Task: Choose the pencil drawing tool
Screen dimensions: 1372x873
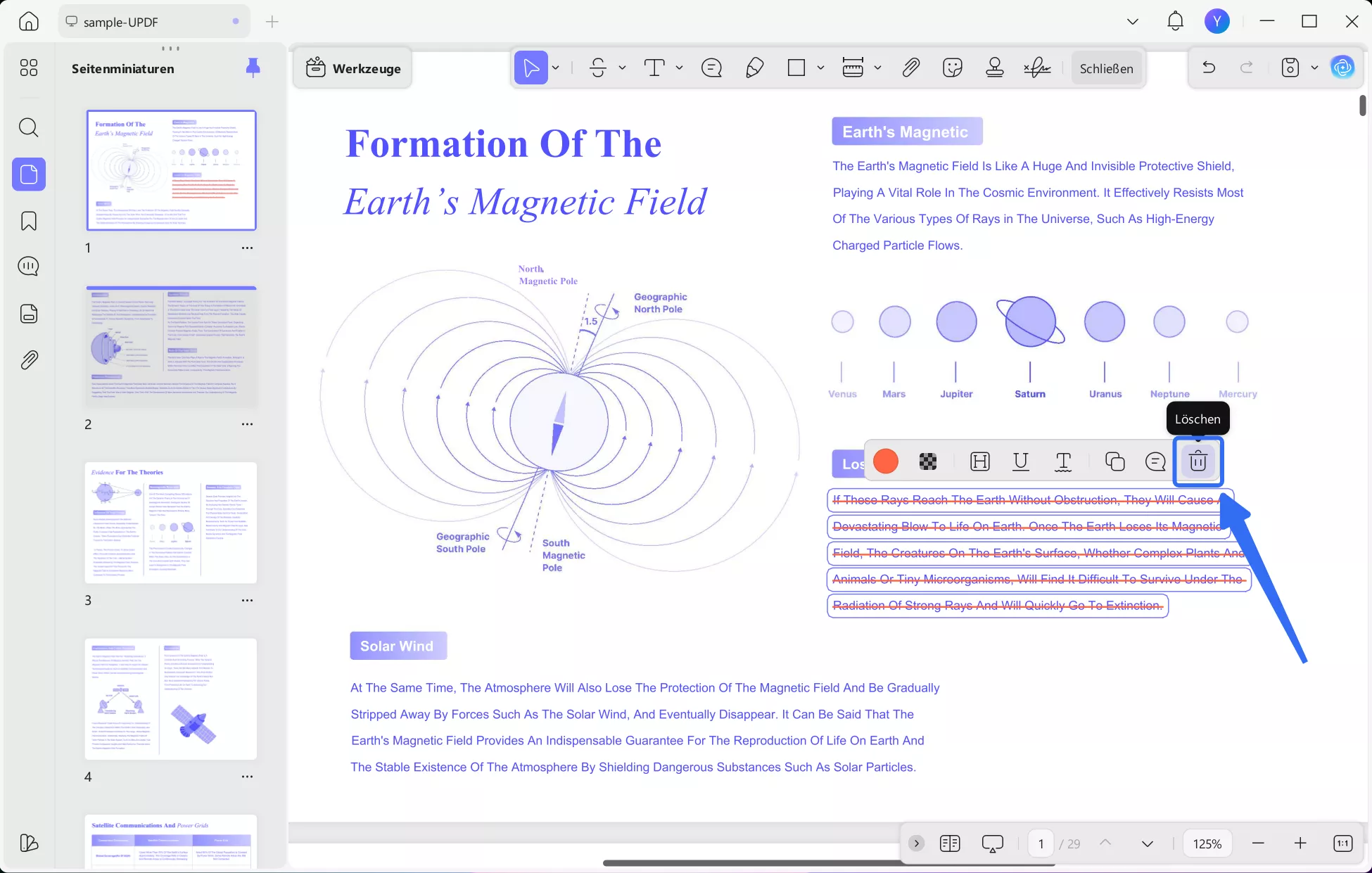Action: (754, 68)
